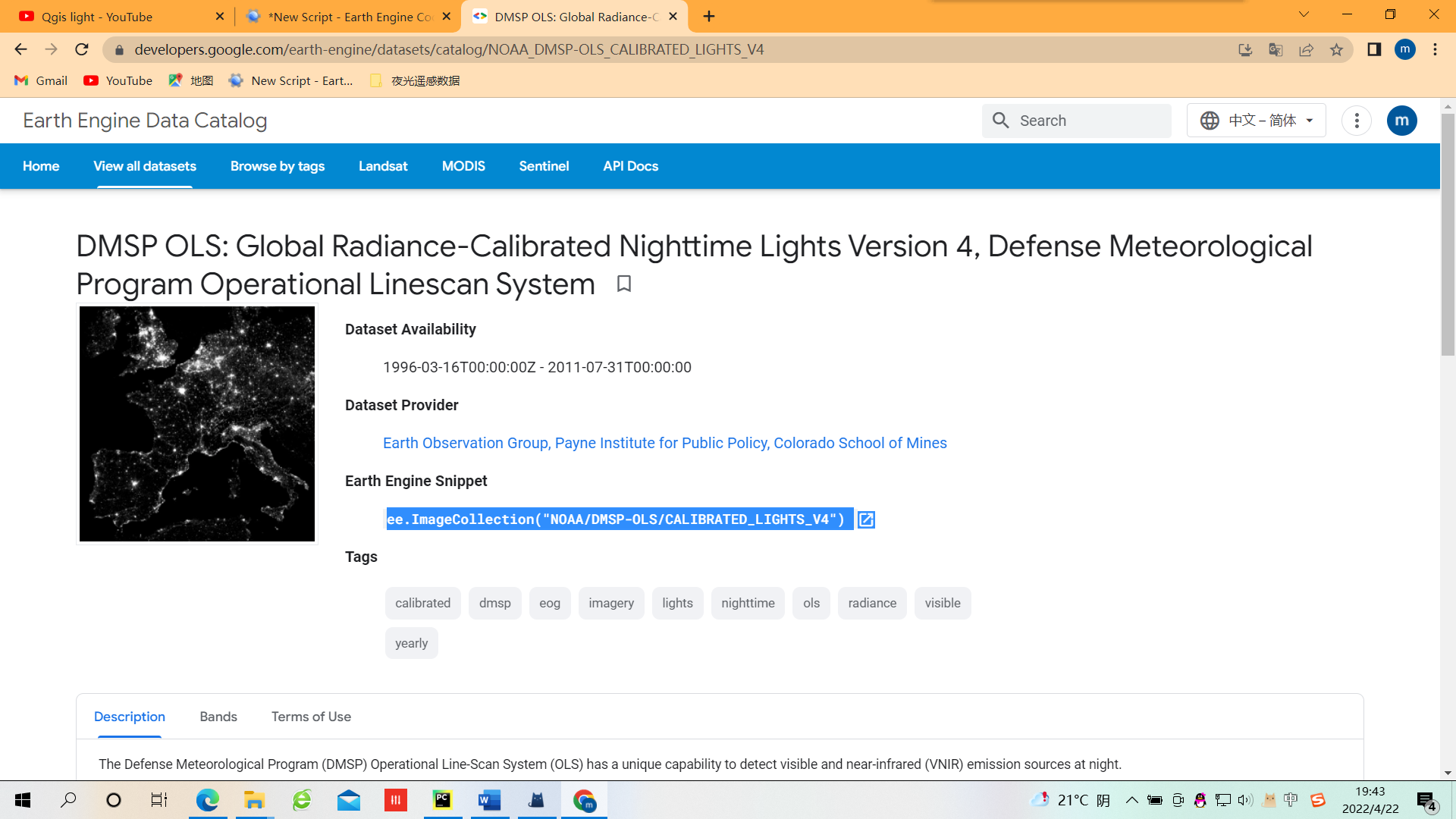Click the Chrome translate page icon
Viewport: 1456px width, 819px height.
(x=1276, y=50)
